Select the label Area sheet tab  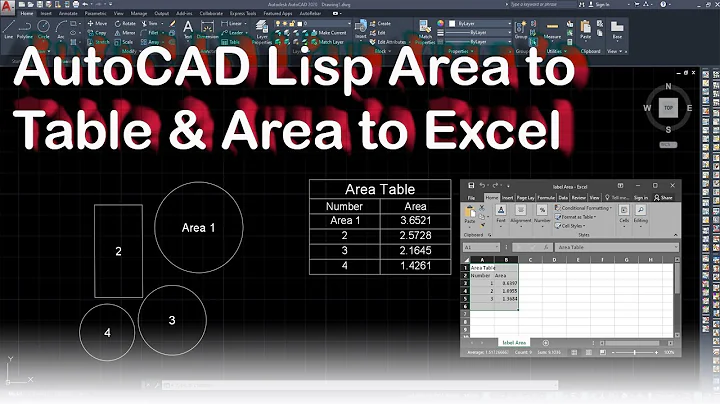click(514, 343)
